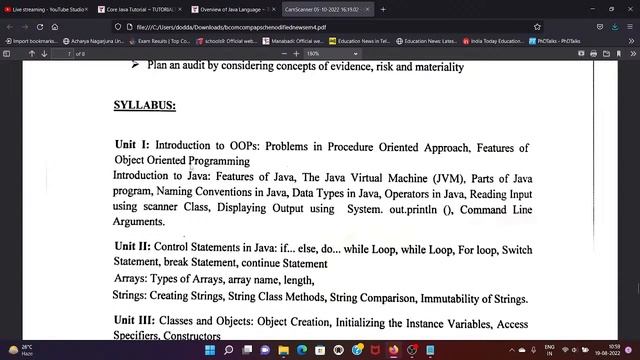
Task: Show hidden system tray icons
Action: point(511,350)
